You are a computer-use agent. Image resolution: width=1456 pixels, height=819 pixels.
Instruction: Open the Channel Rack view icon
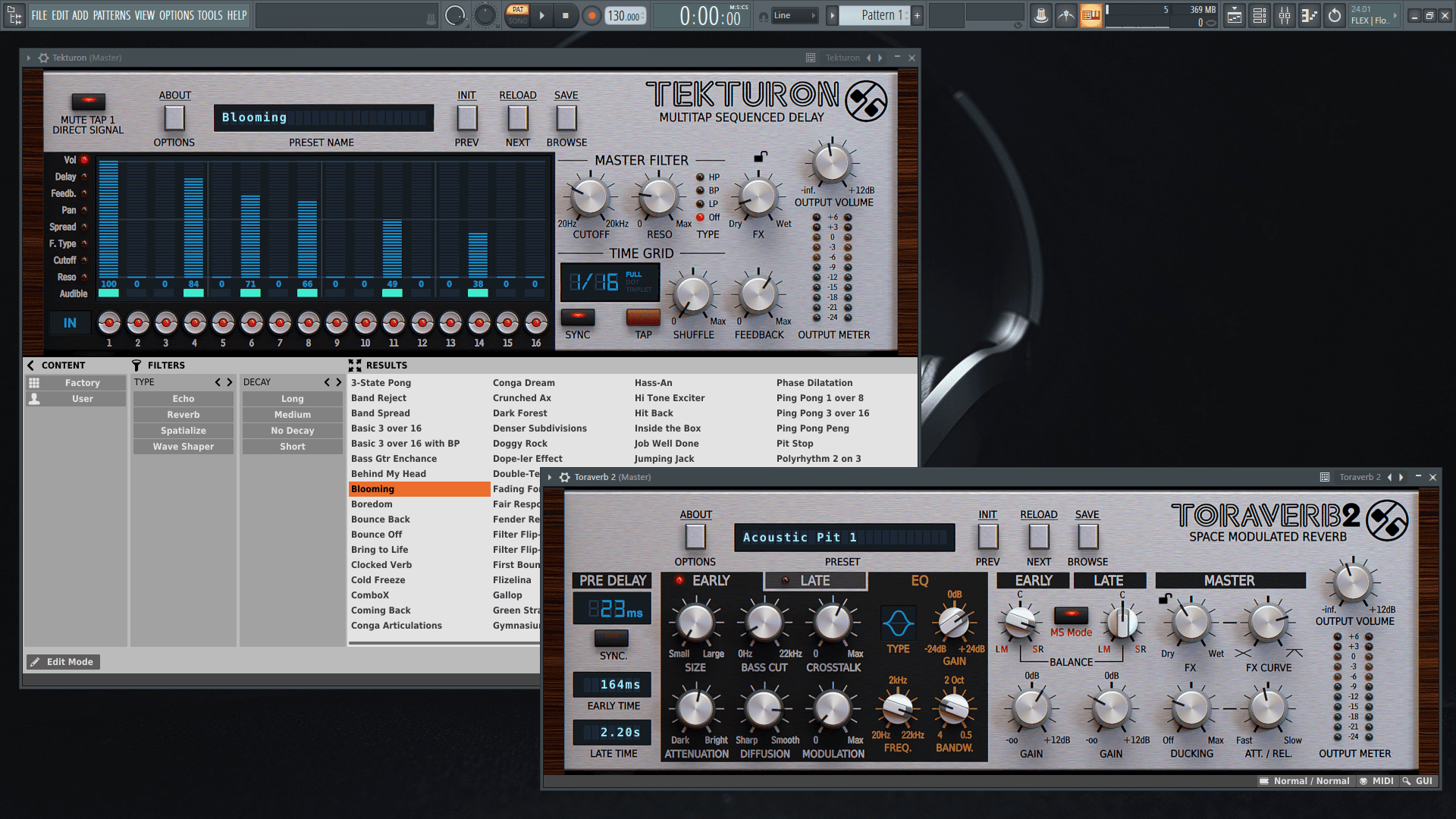(1260, 15)
